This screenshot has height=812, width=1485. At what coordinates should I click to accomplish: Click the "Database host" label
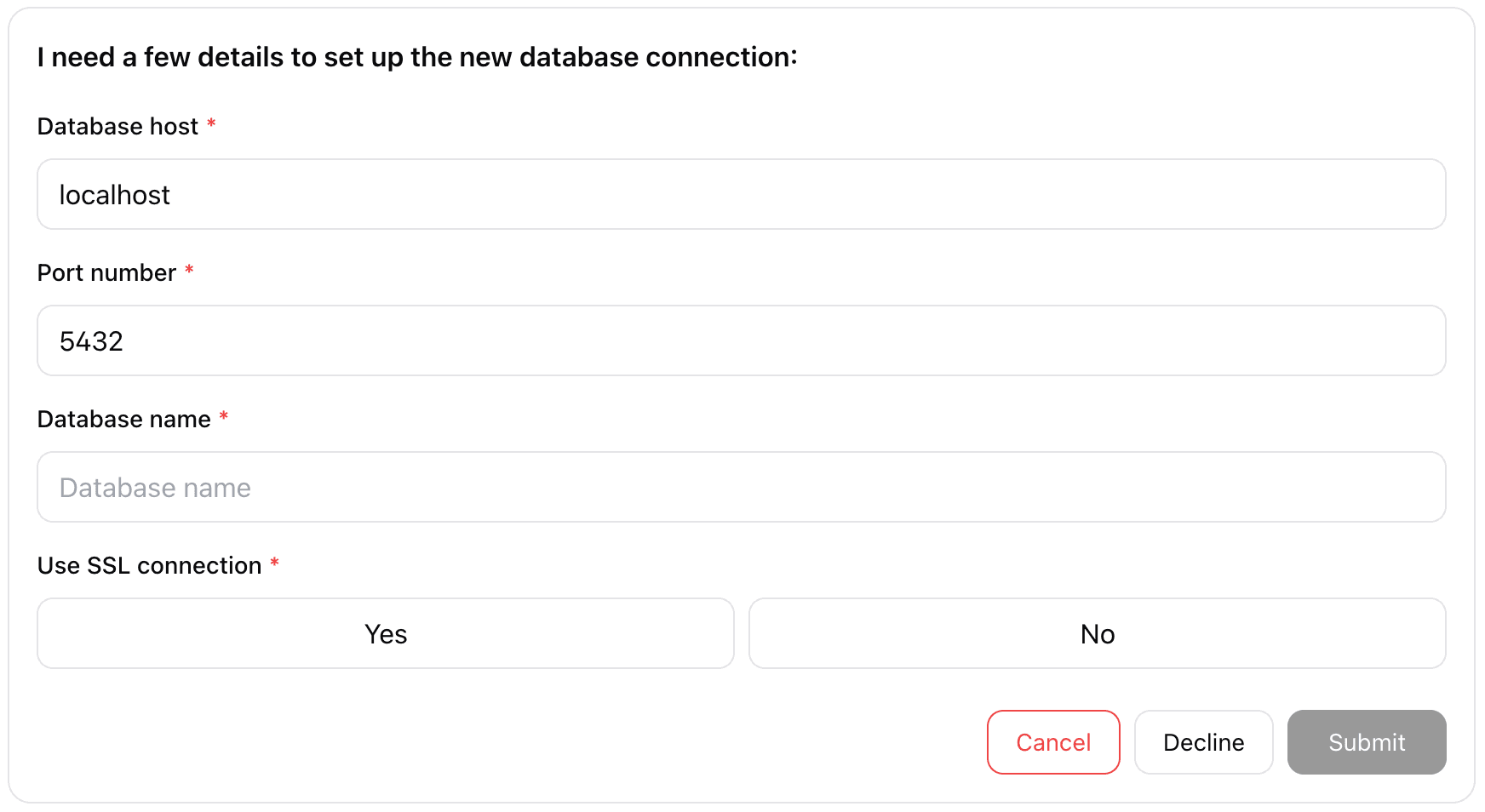pos(118,126)
